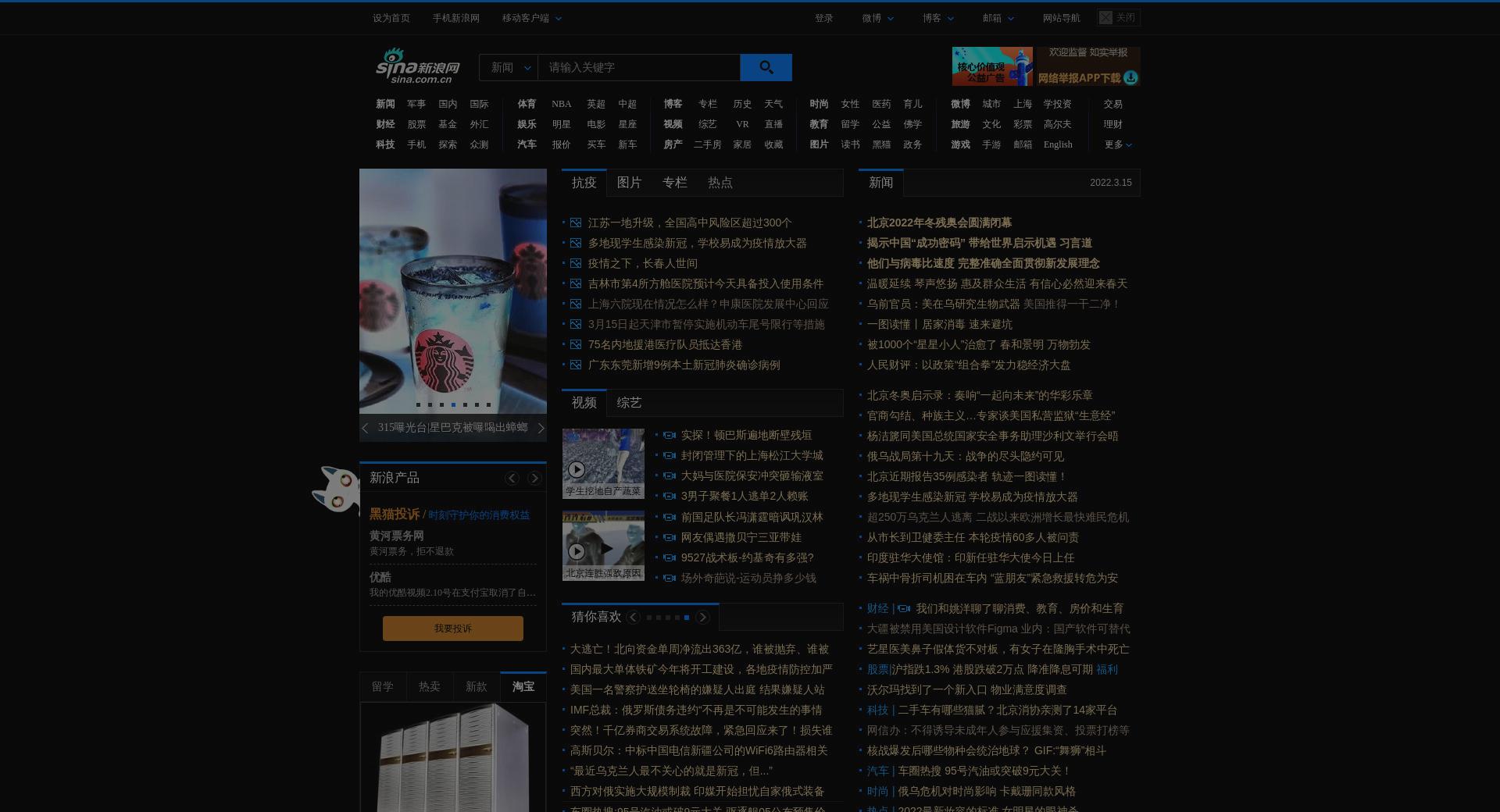Select the 新款 tab
1500x812 pixels.
tap(477, 687)
